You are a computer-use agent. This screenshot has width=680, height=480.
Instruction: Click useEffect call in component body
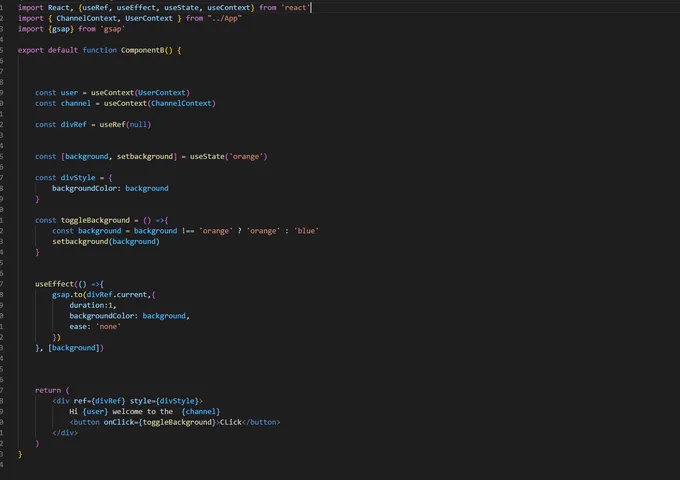[x=54, y=284]
